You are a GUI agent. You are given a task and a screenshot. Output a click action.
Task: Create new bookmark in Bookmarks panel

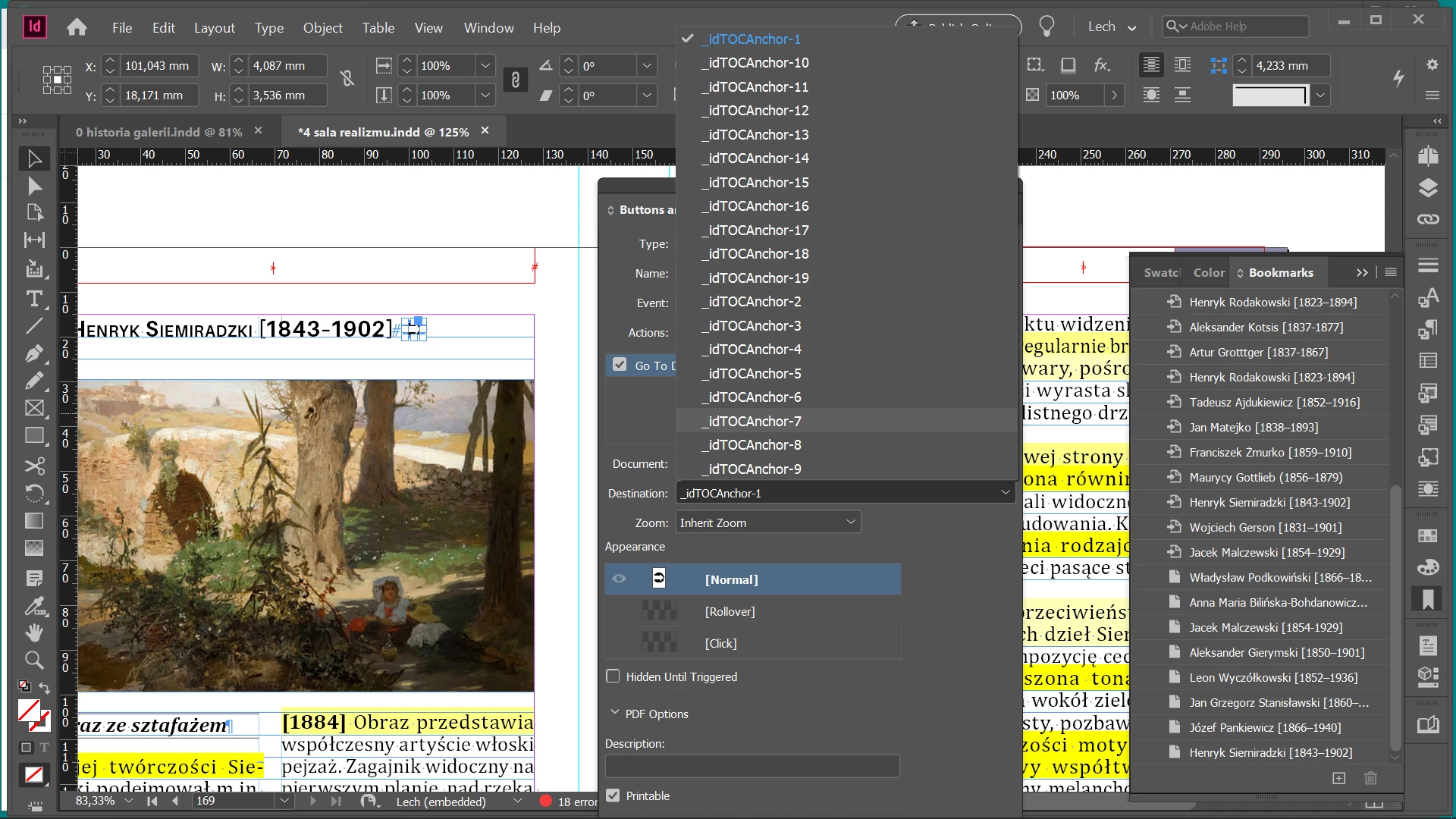pos(1338,778)
